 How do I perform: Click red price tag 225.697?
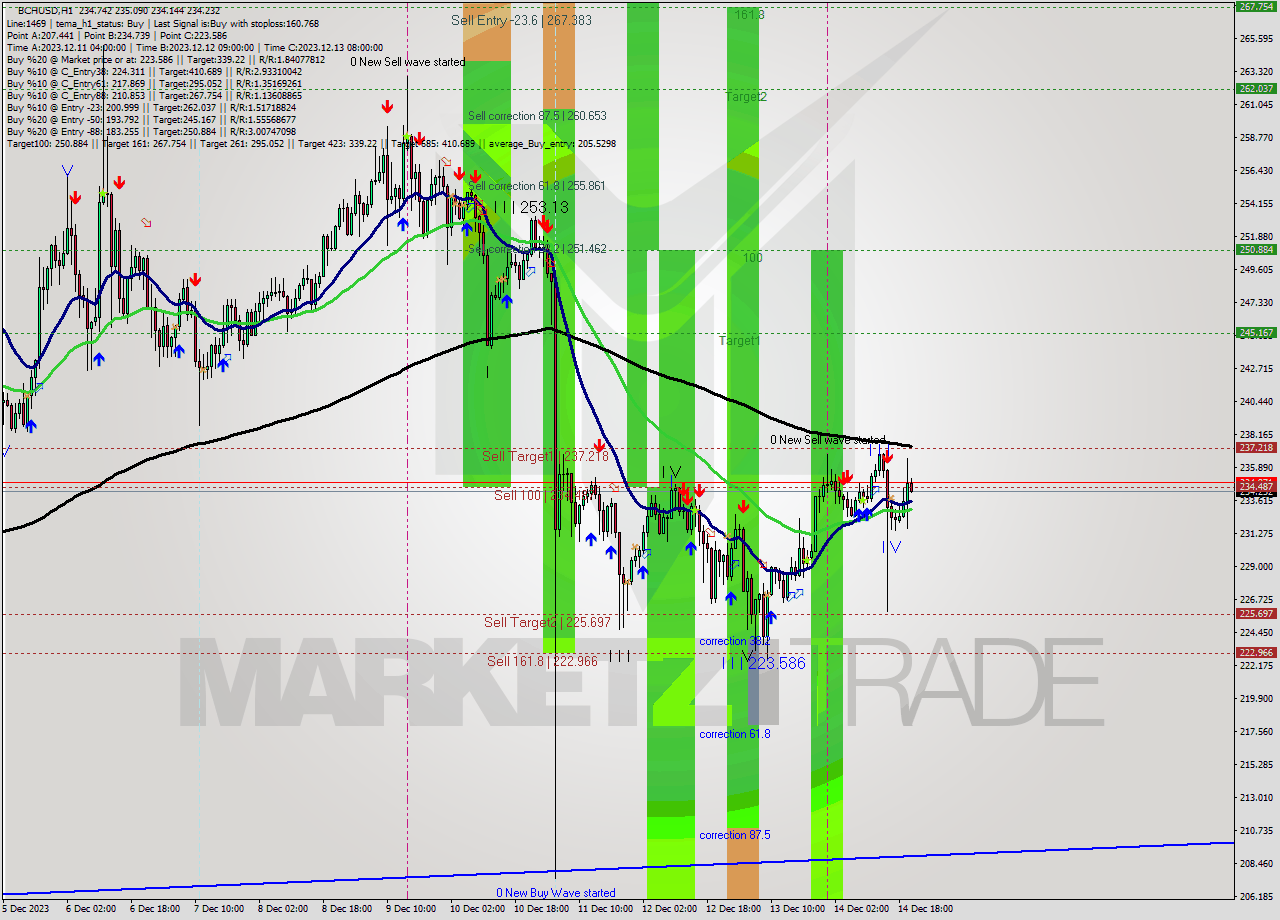tap(1256, 614)
